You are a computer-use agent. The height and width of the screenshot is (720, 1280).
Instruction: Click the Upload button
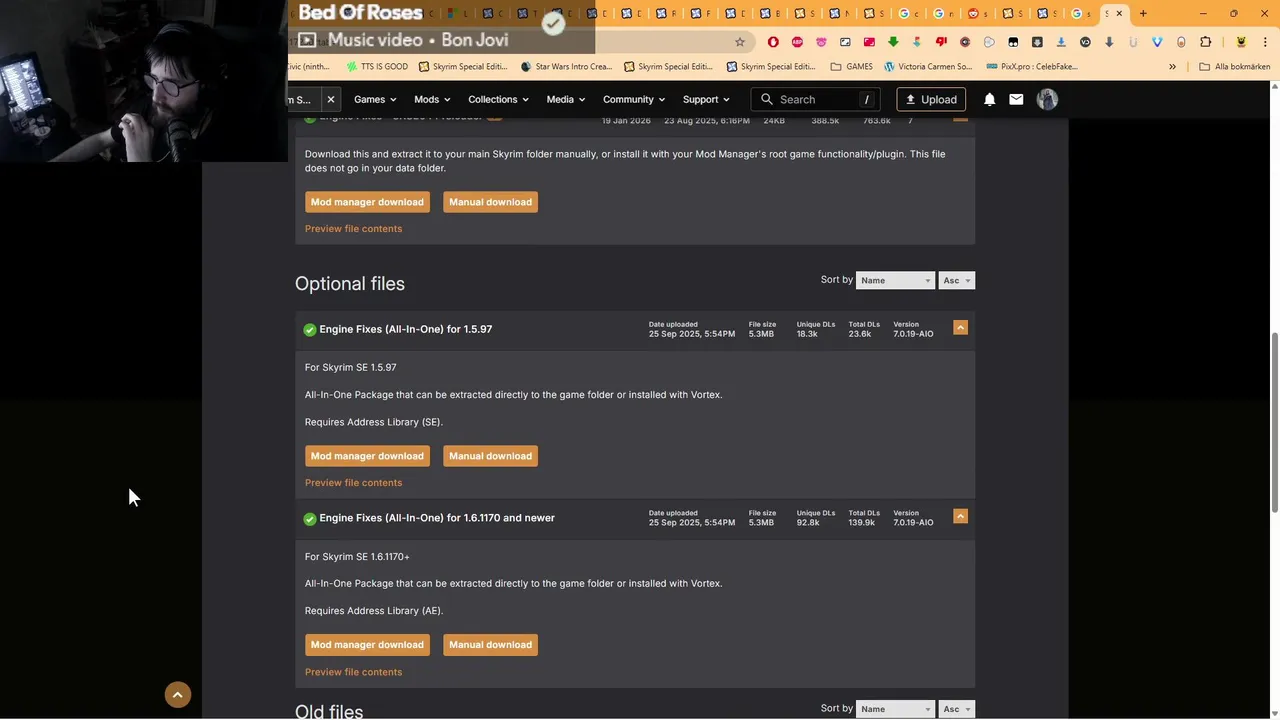point(931,99)
